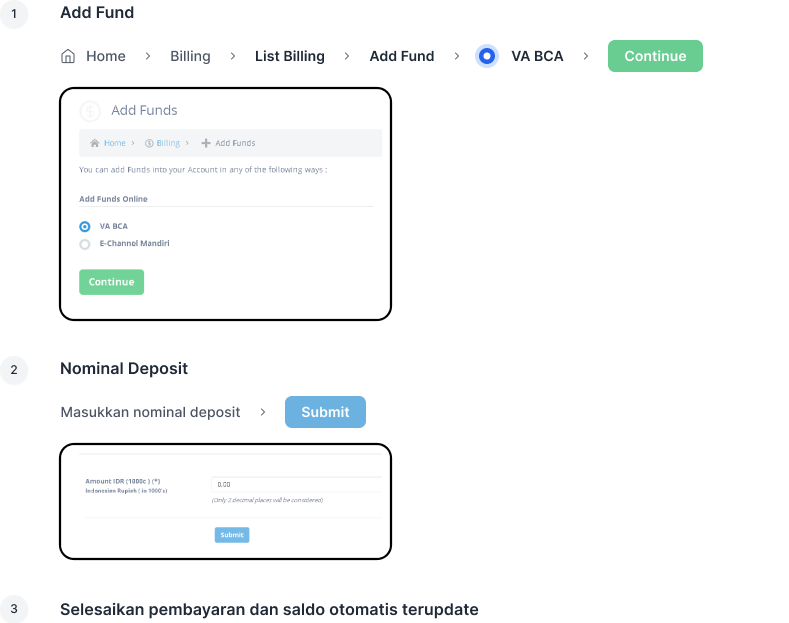Click the Amount IDR input field
Viewport: 789px width, 623px height.
click(297, 485)
